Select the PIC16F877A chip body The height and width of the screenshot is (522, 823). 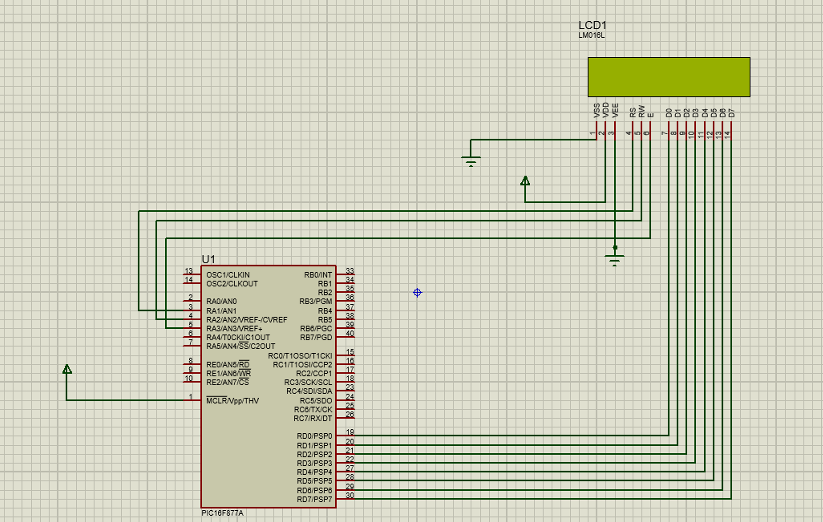click(x=268, y=386)
